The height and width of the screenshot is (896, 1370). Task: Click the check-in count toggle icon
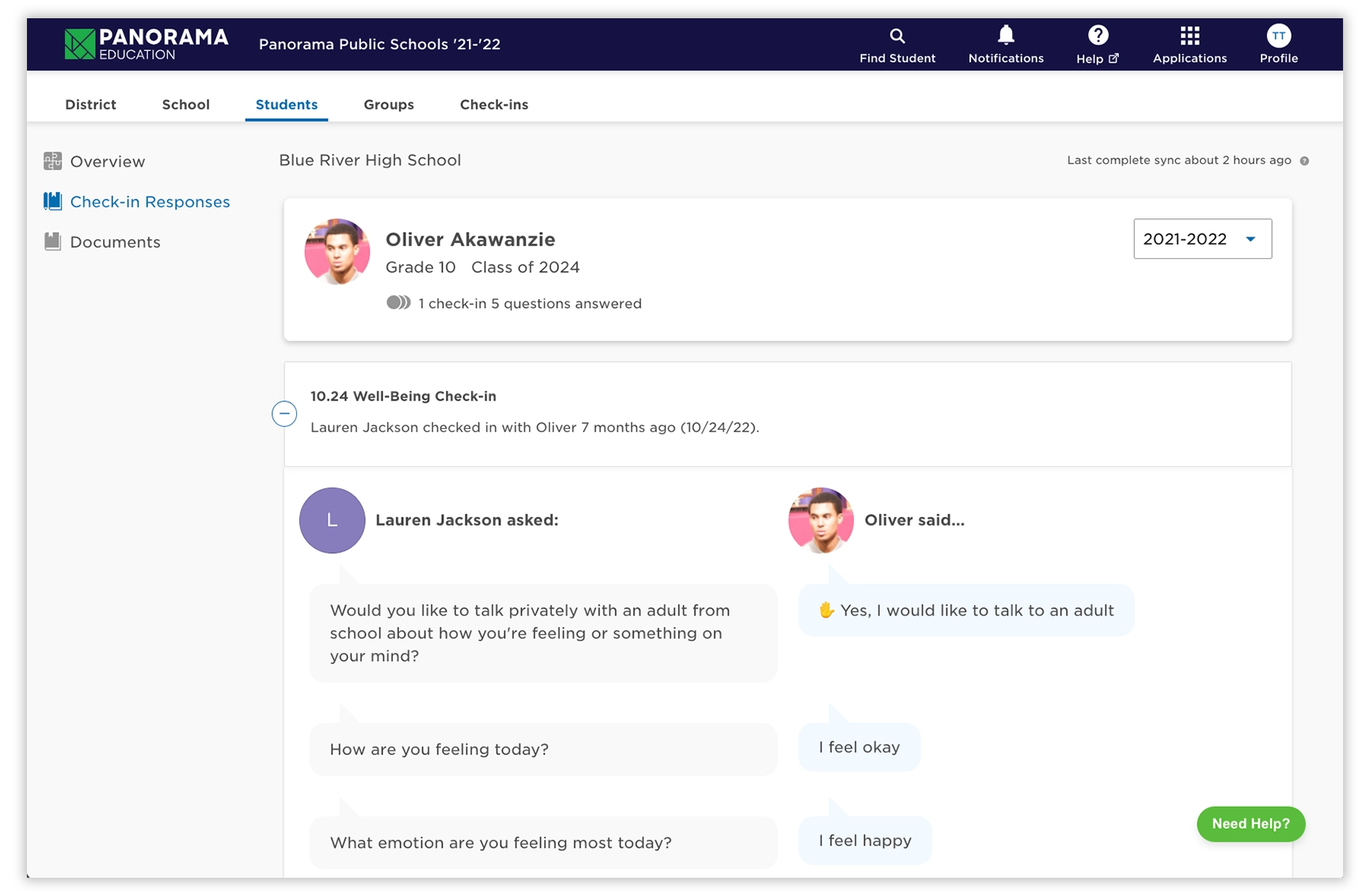pyautogui.click(x=398, y=303)
